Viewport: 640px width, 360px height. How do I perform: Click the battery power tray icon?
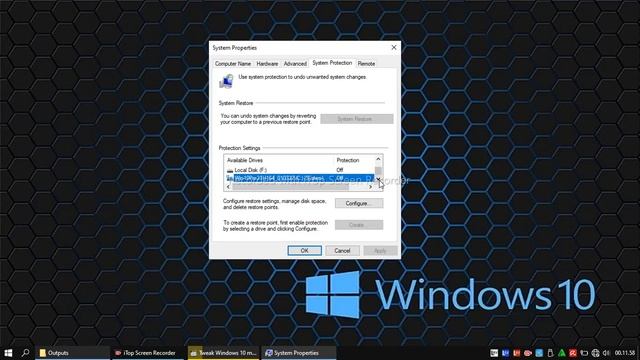[x=584, y=353]
